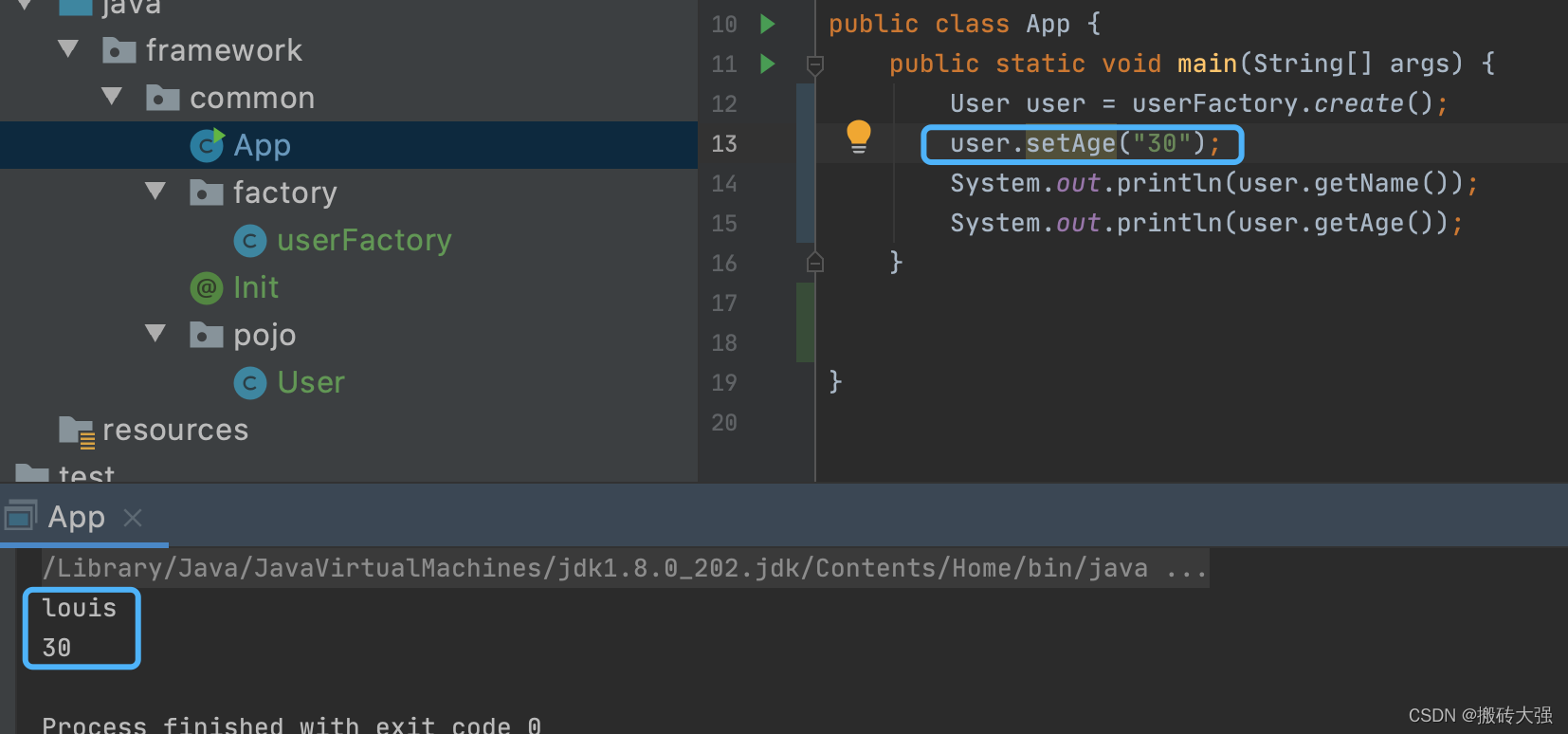This screenshot has height=734, width=1568.
Task: Click getAge() call on line 15
Action: click(x=1374, y=223)
